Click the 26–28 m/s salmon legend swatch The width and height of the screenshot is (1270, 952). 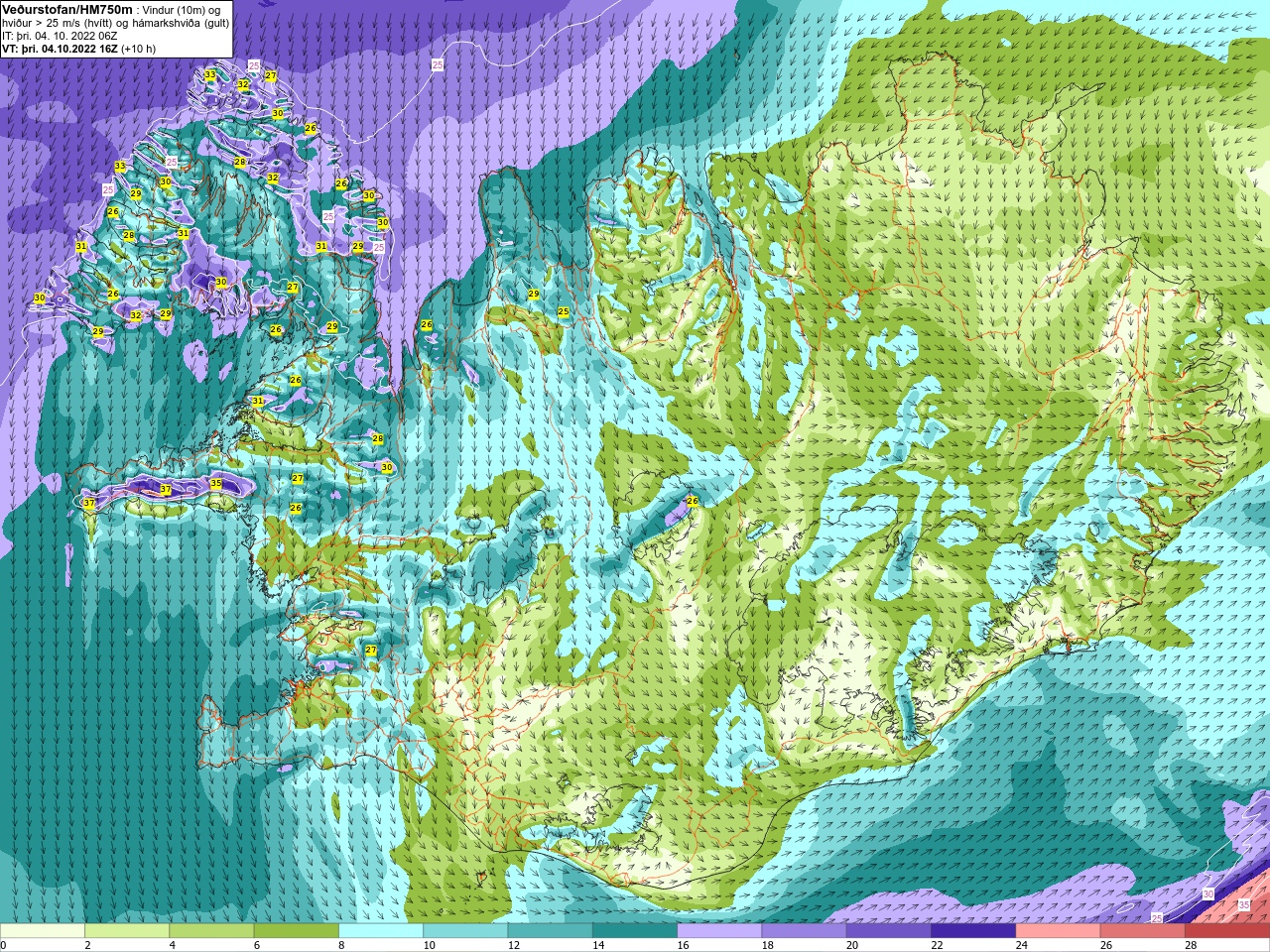point(1143,931)
